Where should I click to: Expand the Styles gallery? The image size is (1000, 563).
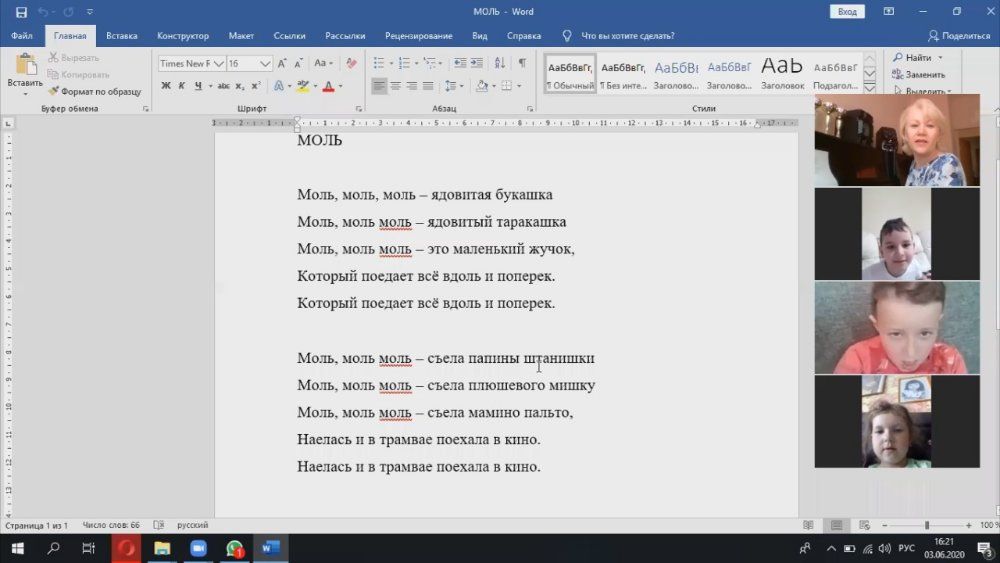869,88
